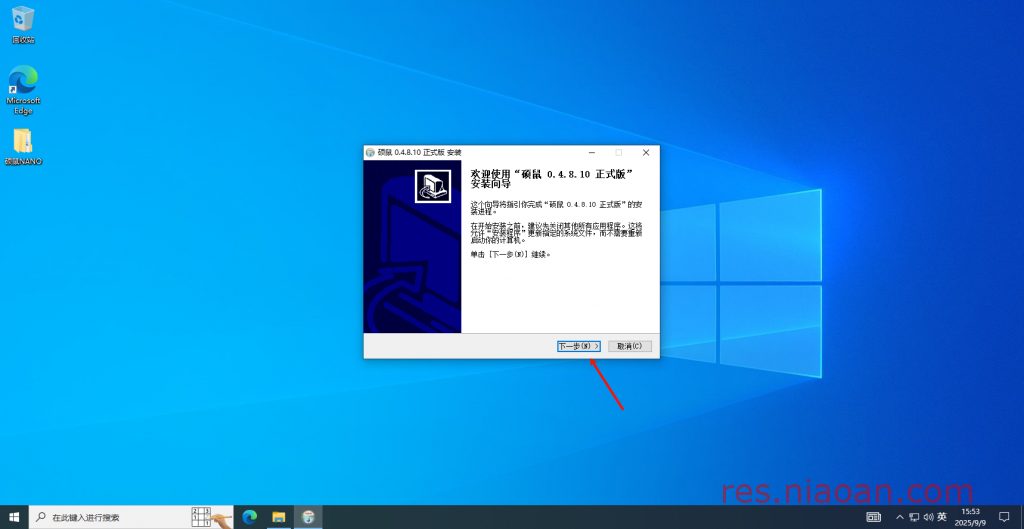Viewport: 1024px width, 529px height.
Task: Open the notification center icon
Action: point(1004,517)
